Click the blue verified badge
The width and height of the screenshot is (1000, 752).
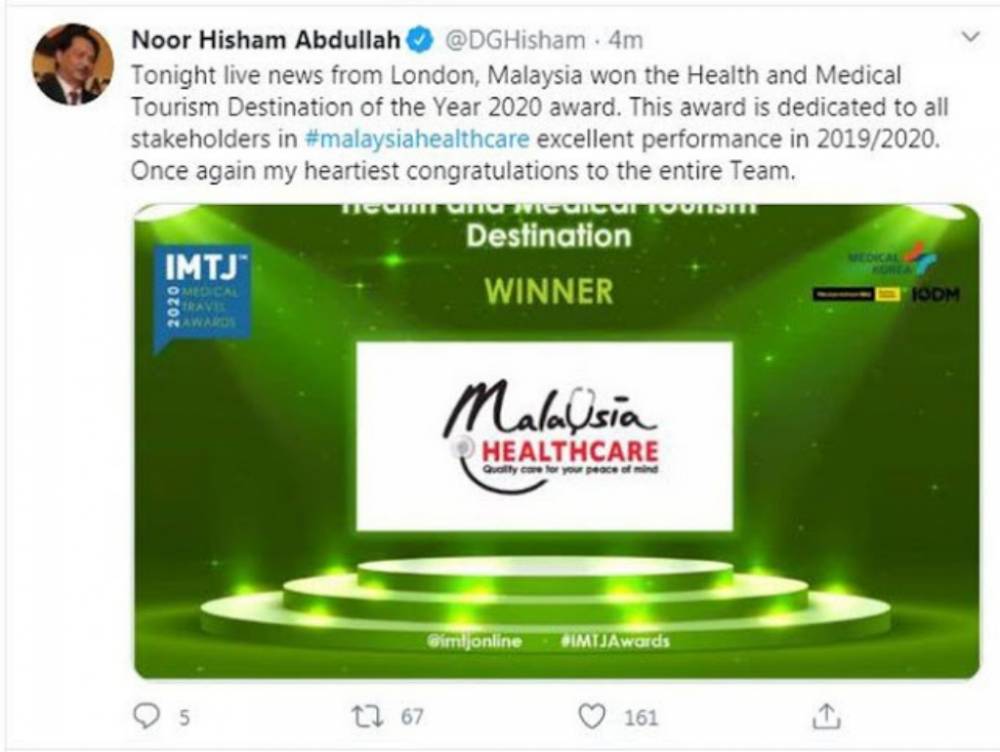[421, 41]
